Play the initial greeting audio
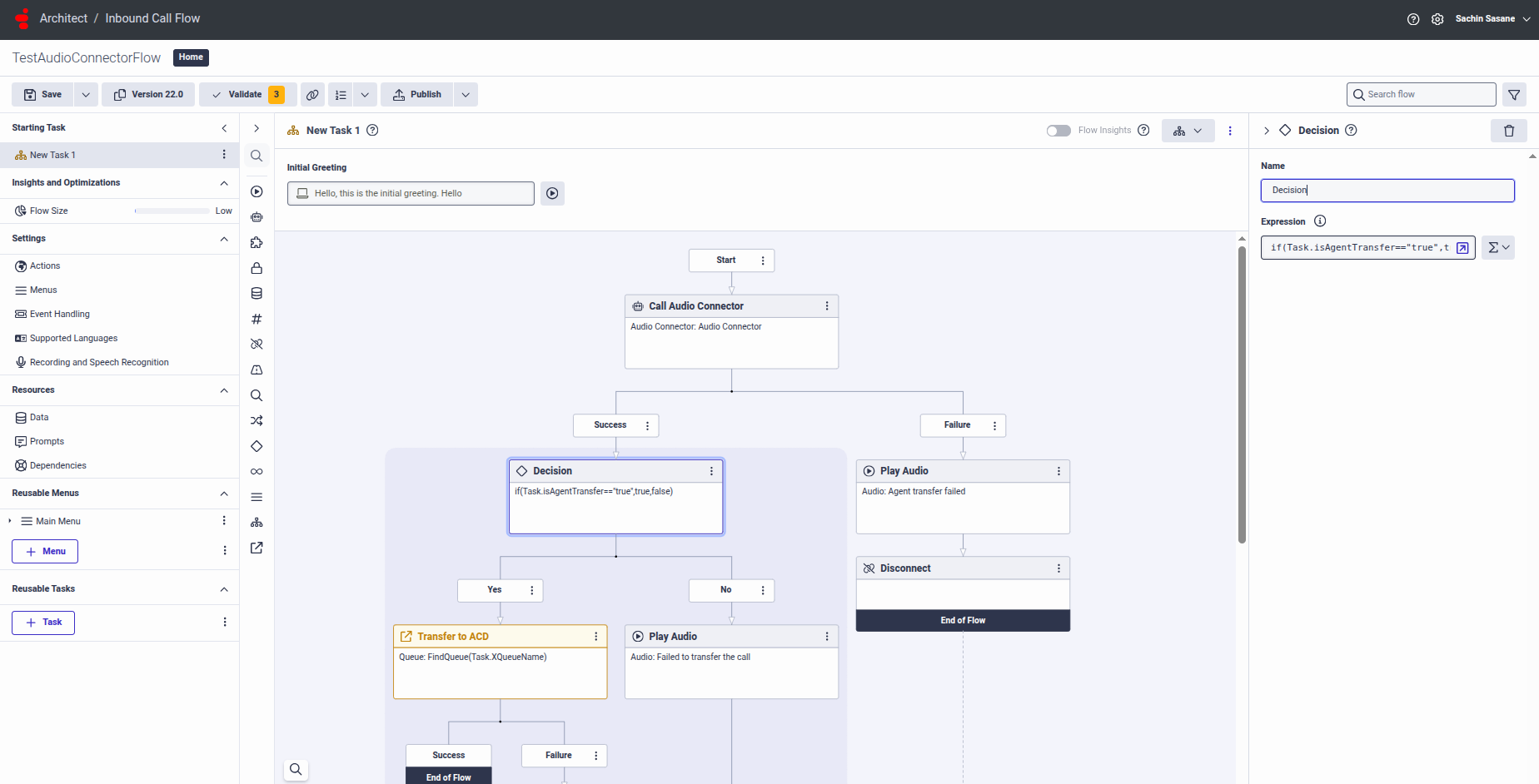The image size is (1539, 784). pyautogui.click(x=552, y=193)
